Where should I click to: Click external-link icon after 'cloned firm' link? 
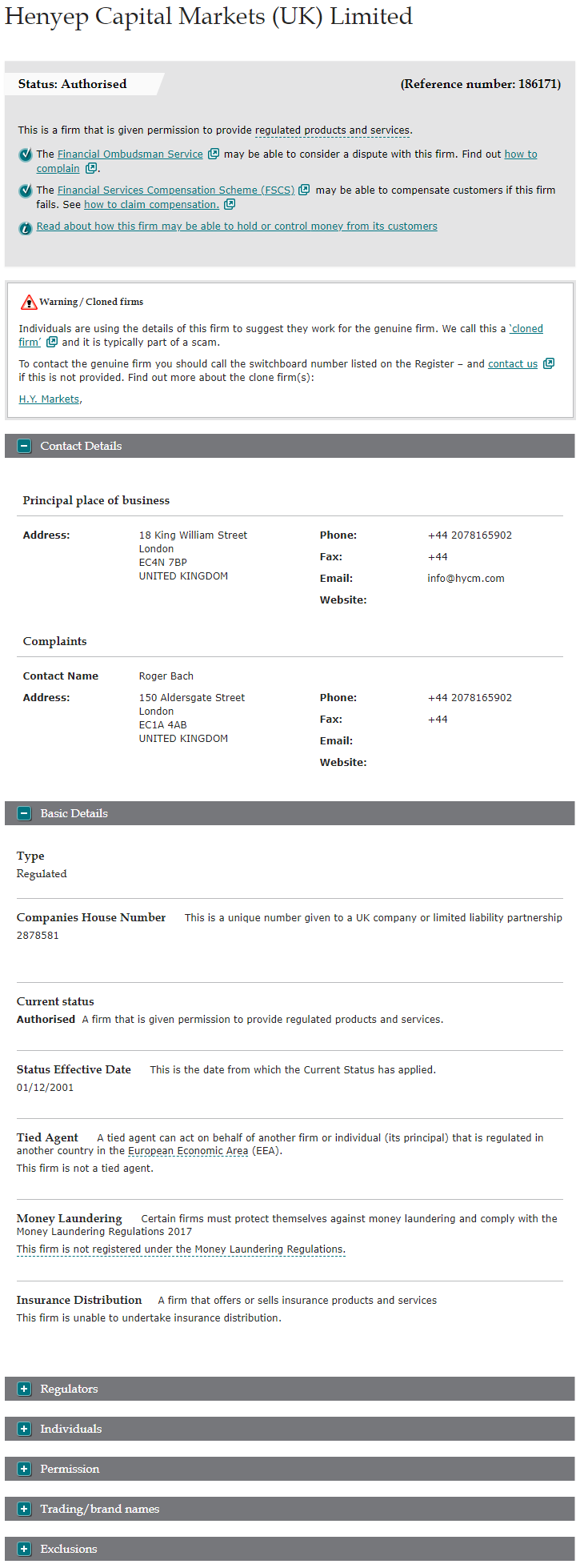pos(52,342)
